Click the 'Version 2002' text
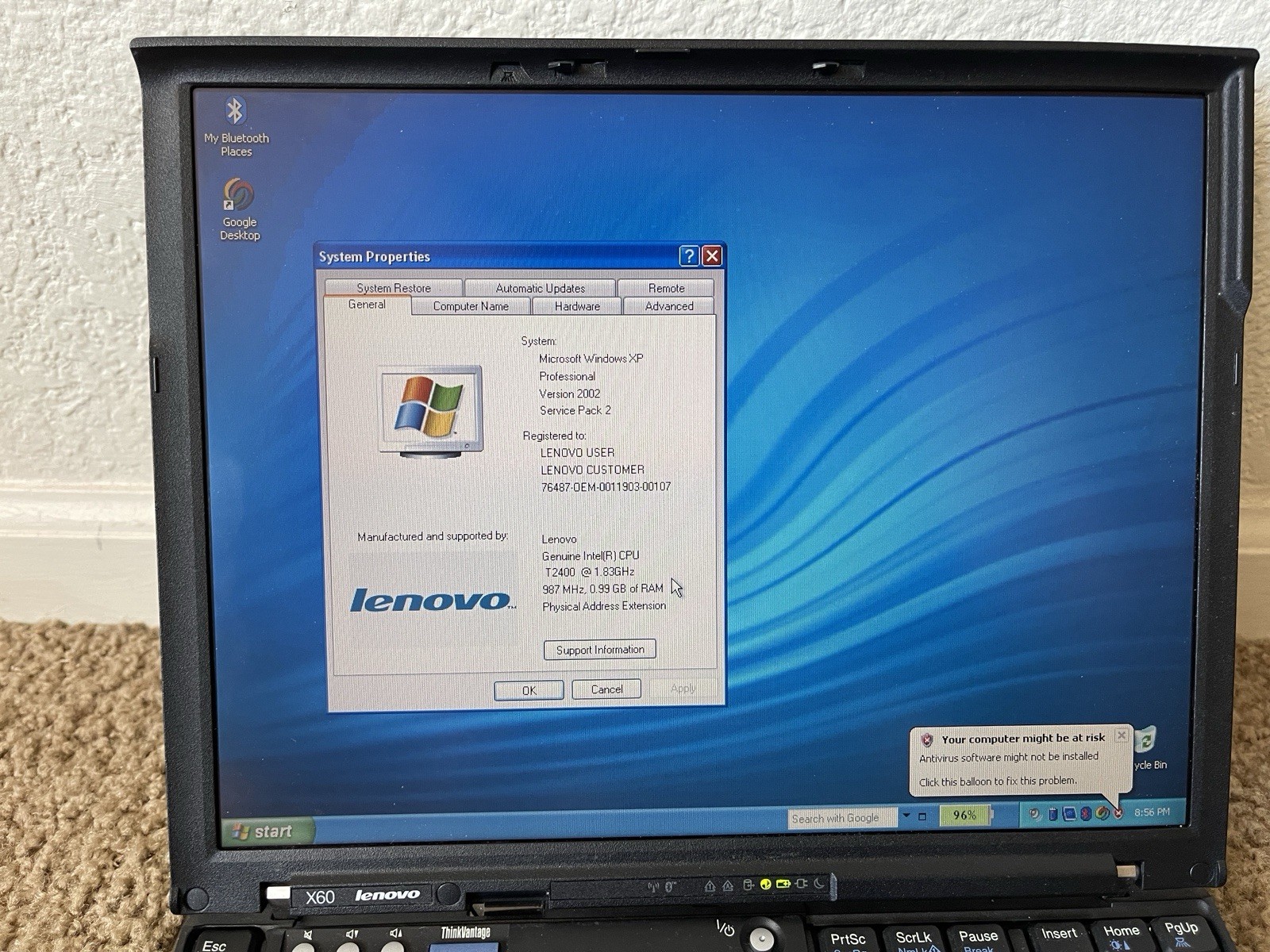 tap(570, 393)
